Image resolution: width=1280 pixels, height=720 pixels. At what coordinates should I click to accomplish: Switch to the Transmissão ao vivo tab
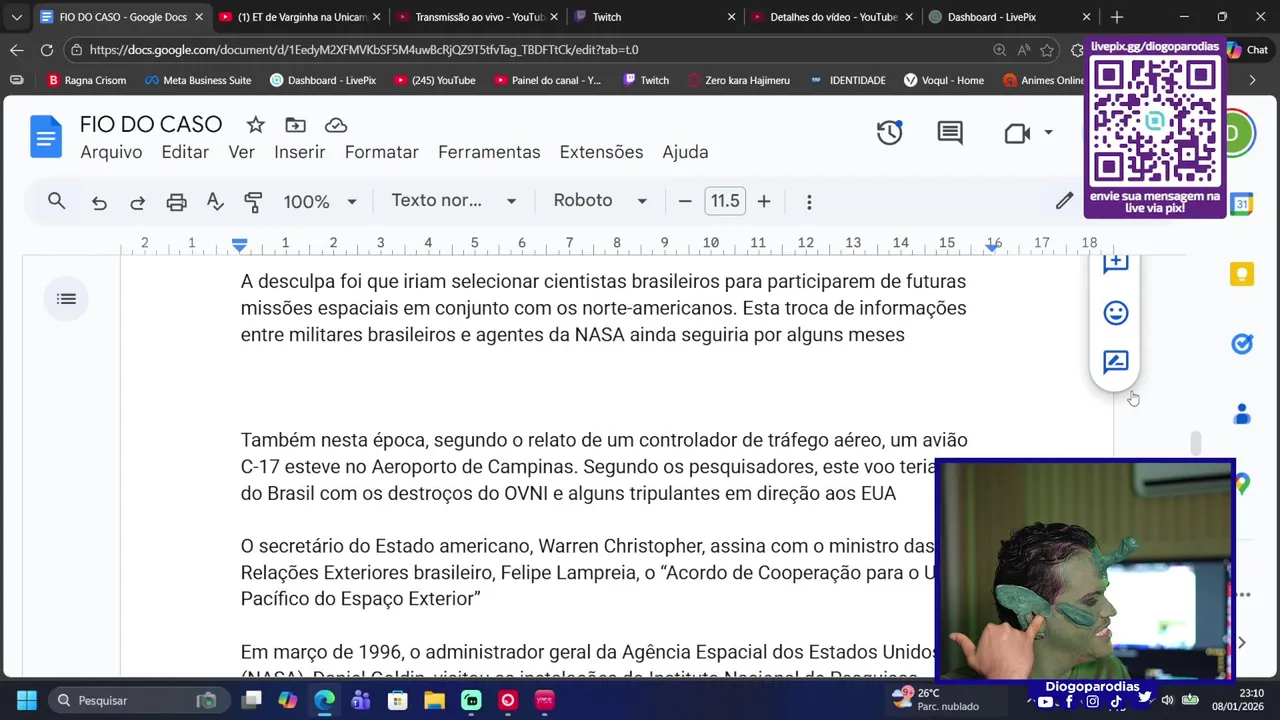476,17
